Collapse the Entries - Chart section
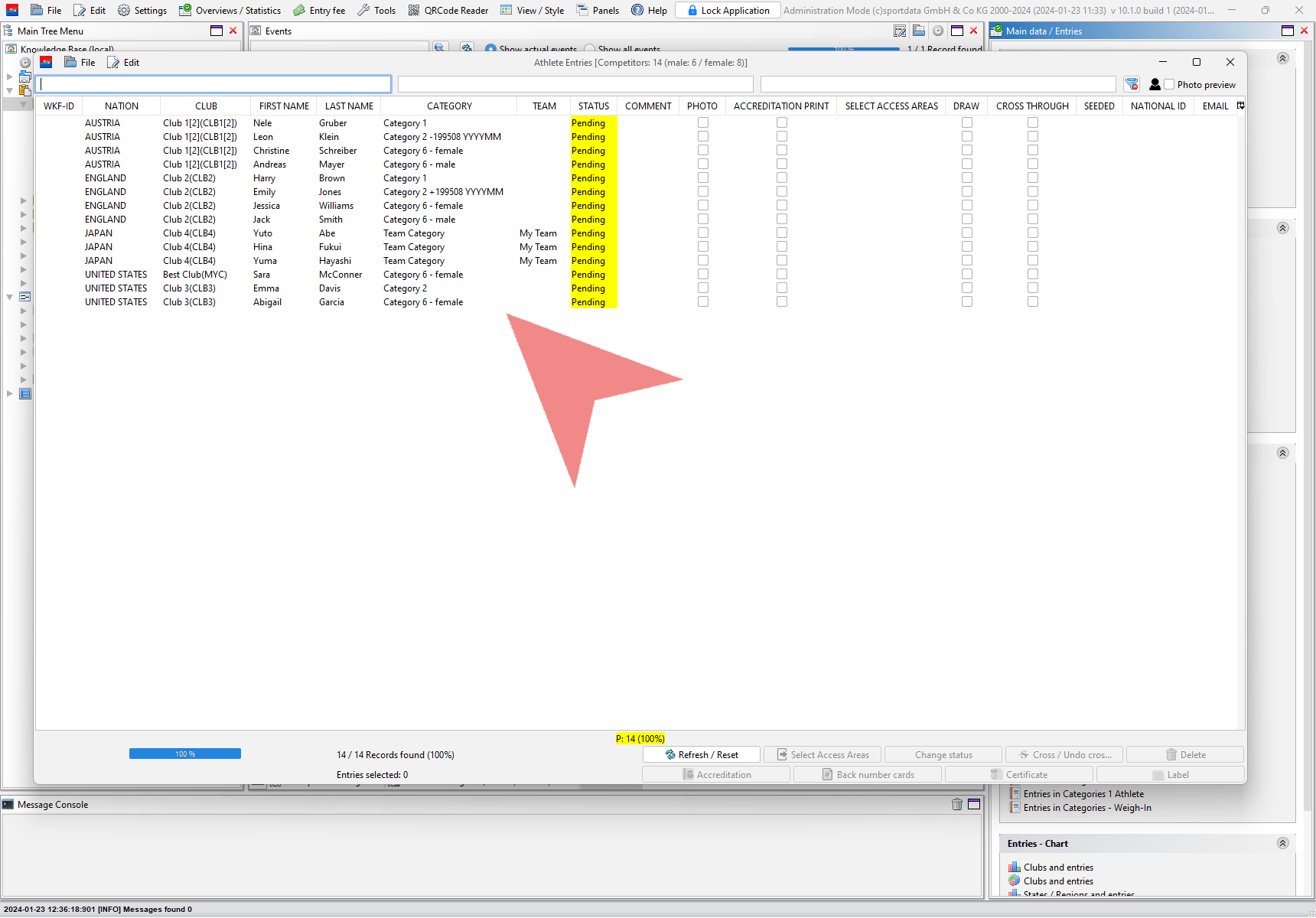Image resolution: width=1316 pixels, height=918 pixels. pos(1283,843)
